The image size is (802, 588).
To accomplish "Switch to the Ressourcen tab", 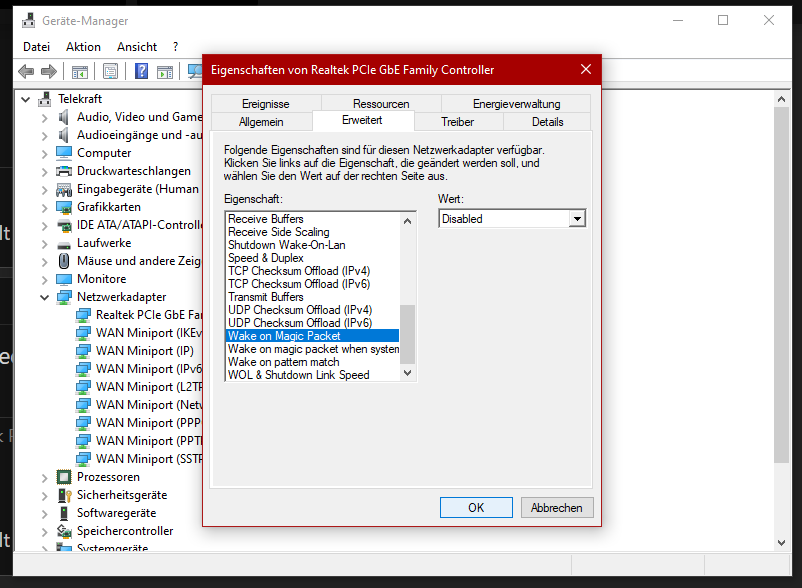I will 381,104.
